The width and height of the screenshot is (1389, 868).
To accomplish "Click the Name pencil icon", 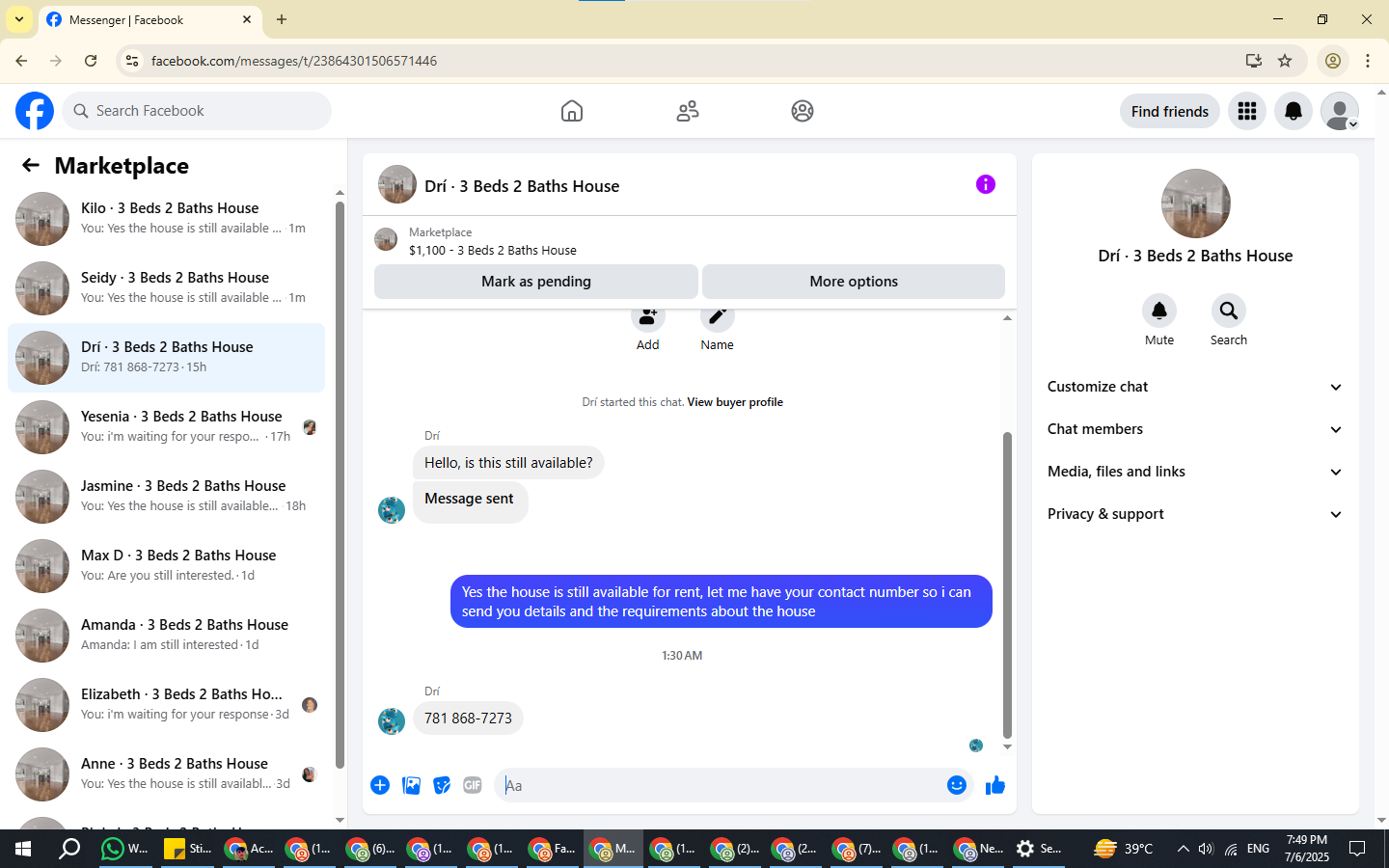I will (x=718, y=318).
